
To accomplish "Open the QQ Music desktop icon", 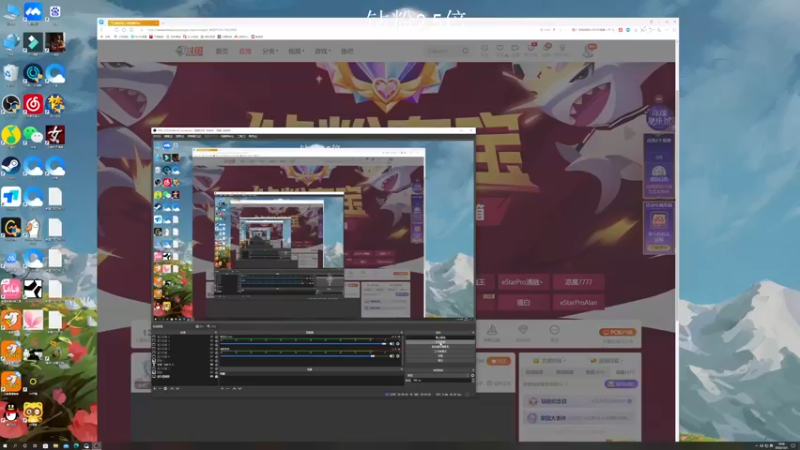I will [x=11, y=135].
